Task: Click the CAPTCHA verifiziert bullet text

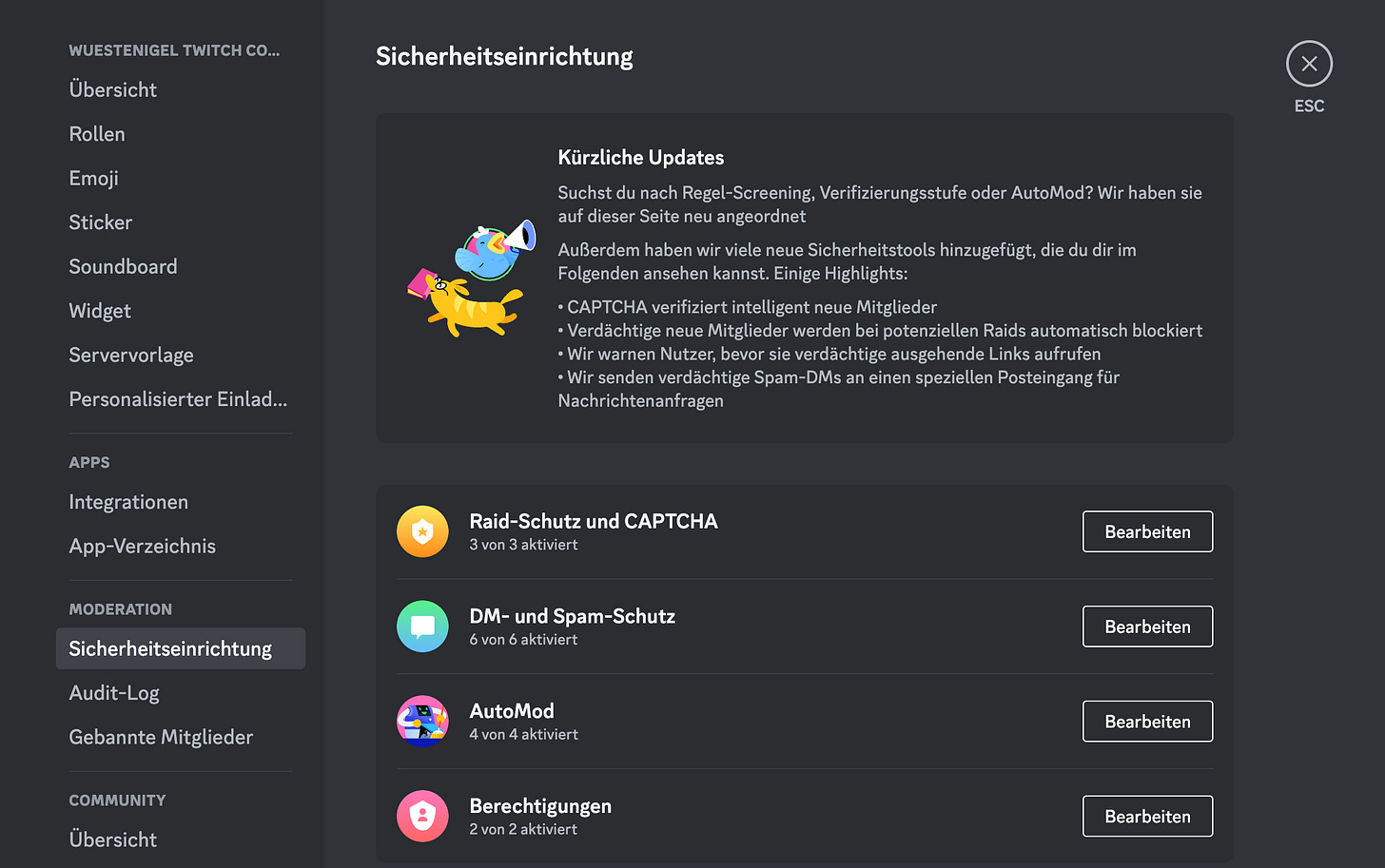Action: click(x=748, y=307)
